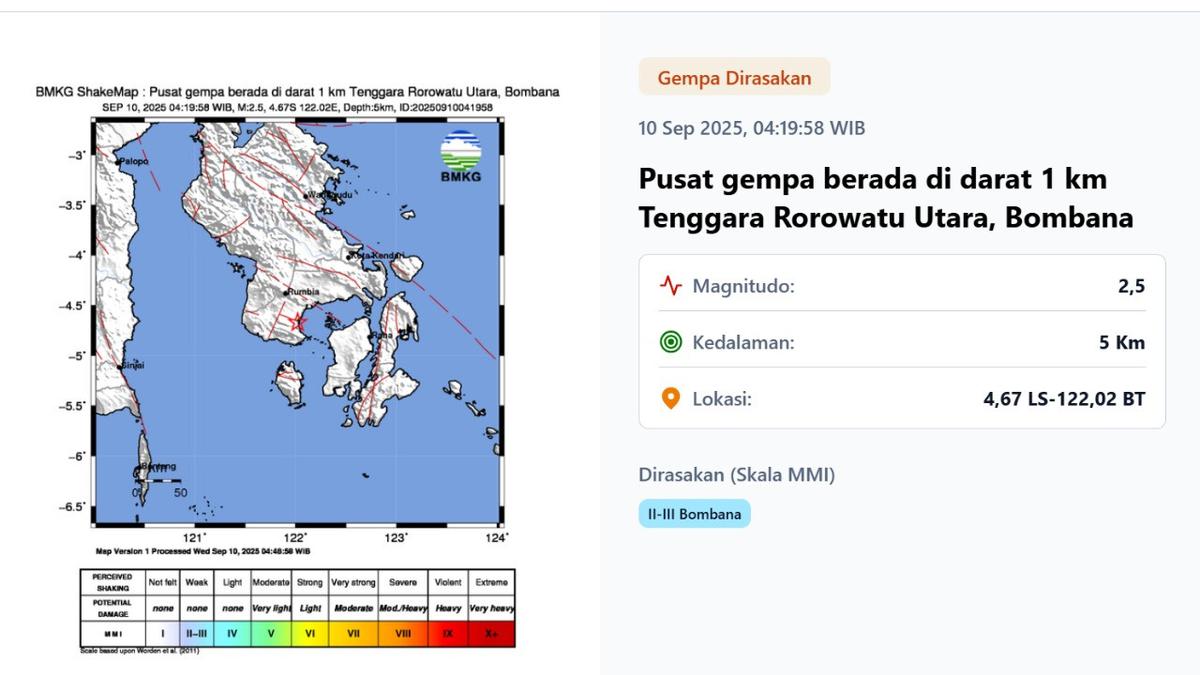Click the II-III Bombana intensity tag
Image resolution: width=1200 pixels, height=675 pixels.
694,514
